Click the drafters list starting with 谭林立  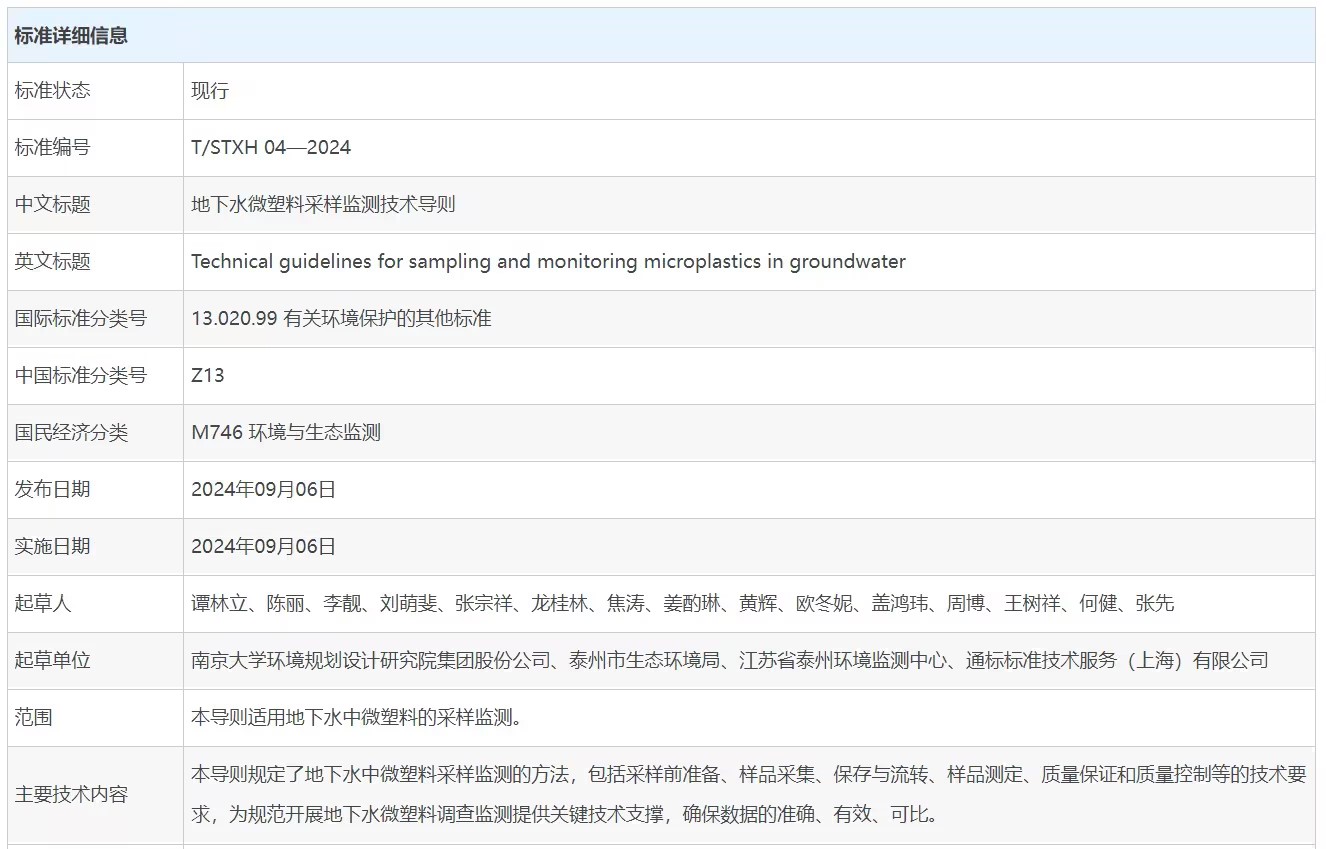click(683, 604)
